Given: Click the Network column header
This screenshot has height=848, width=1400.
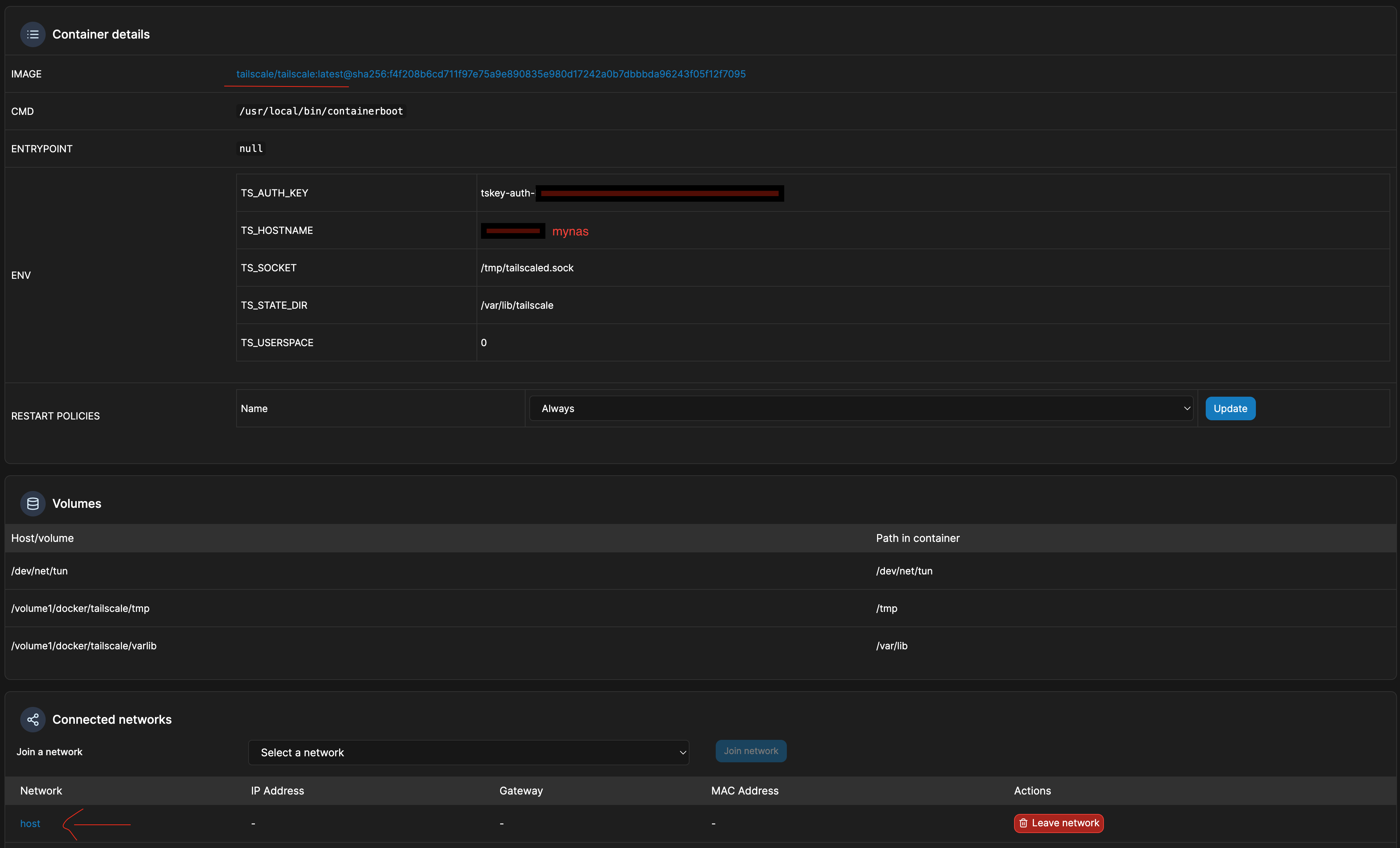Looking at the screenshot, I should click(x=41, y=791).
